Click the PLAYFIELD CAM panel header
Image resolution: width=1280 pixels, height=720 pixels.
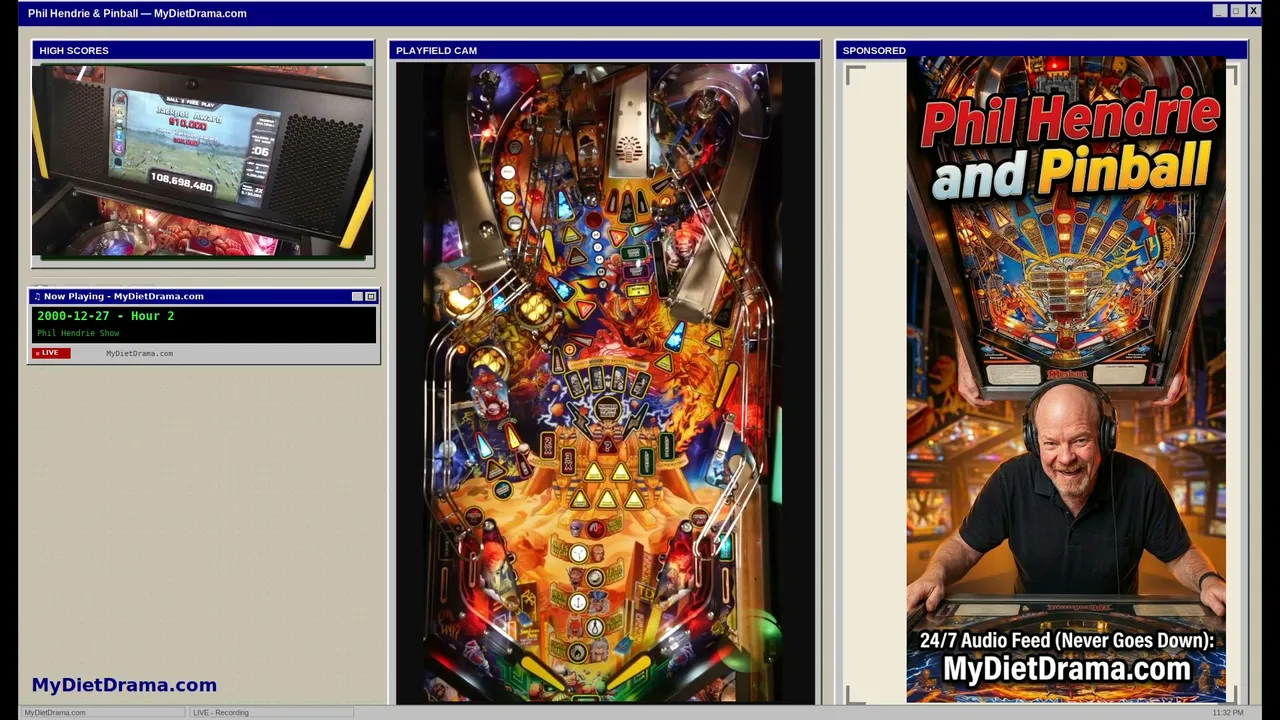(605, 50)
